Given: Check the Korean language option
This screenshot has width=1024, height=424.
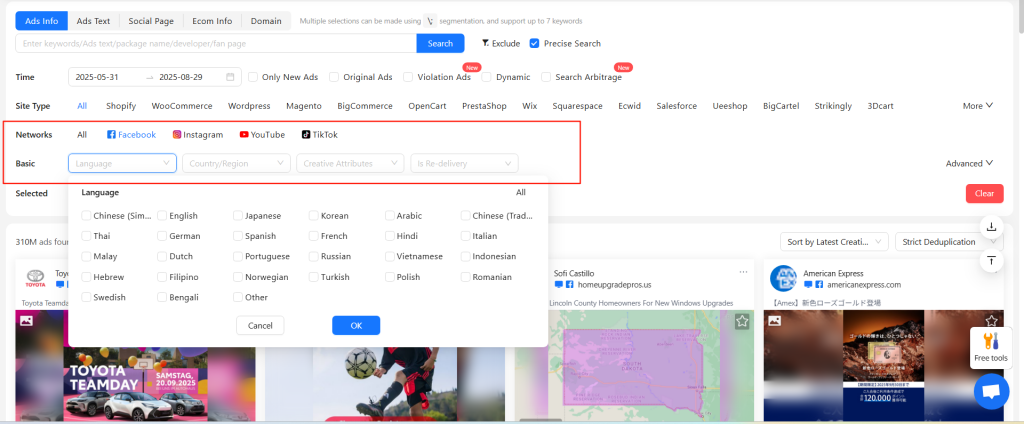Looking at the screenshot, I should 313,216.
